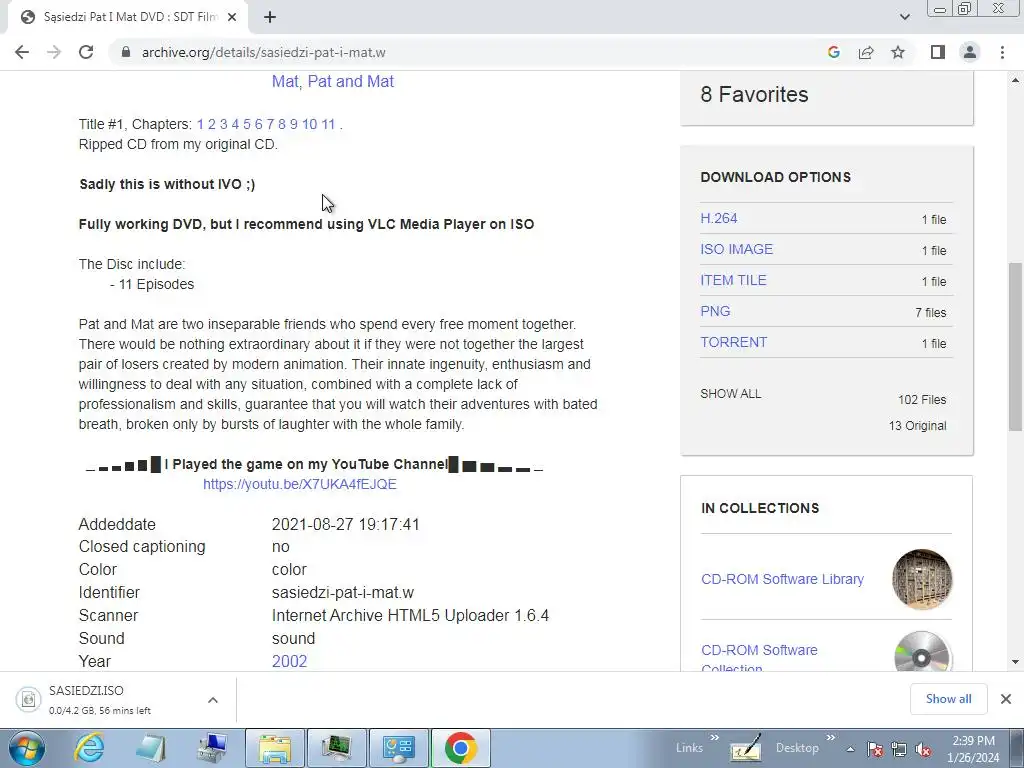Launch Internet Explorer from taskbar
This screenshot has width=1024, height=768.
coord(89,748)
